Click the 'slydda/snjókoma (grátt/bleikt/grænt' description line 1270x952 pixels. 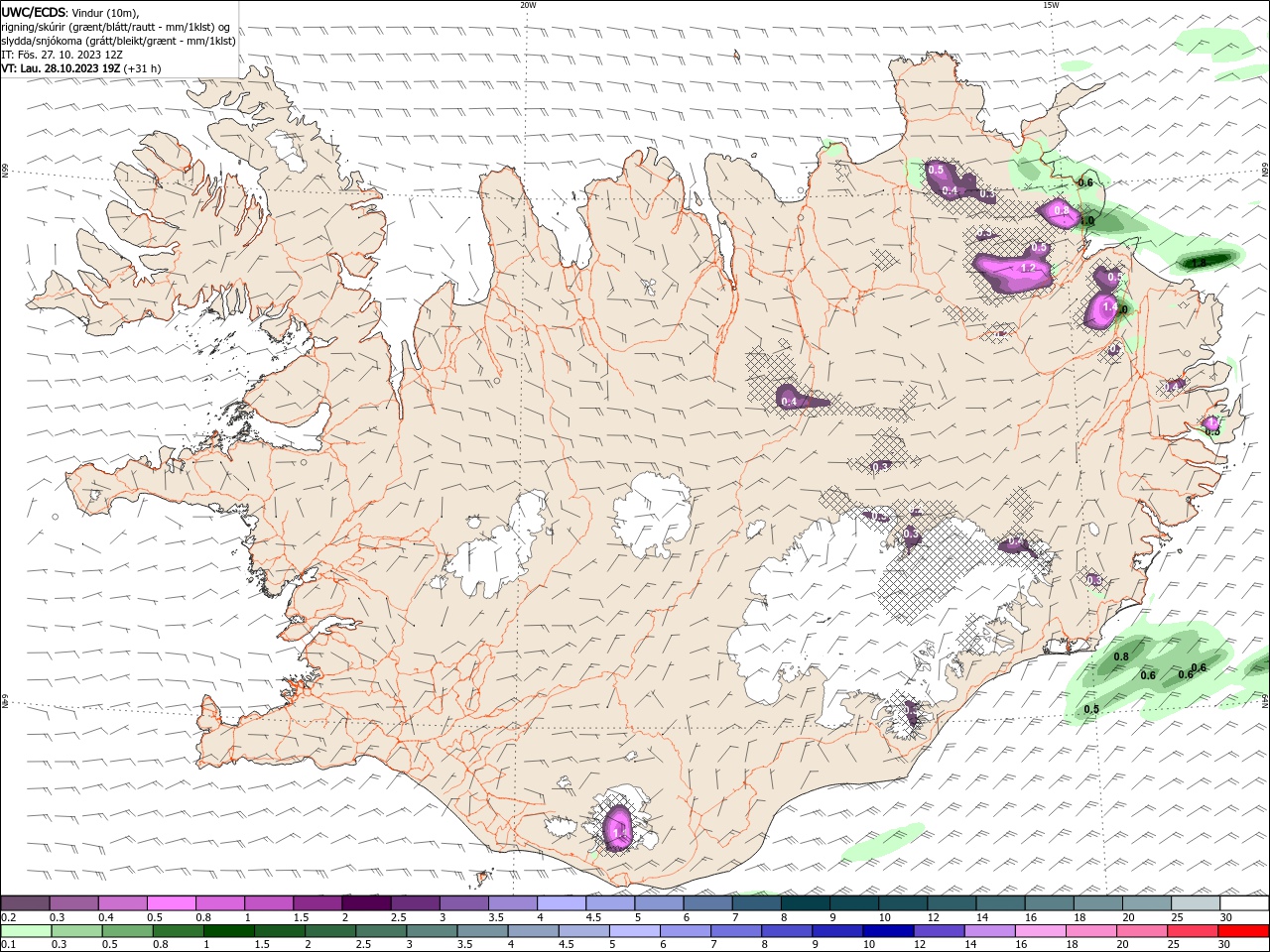[119, 41]
